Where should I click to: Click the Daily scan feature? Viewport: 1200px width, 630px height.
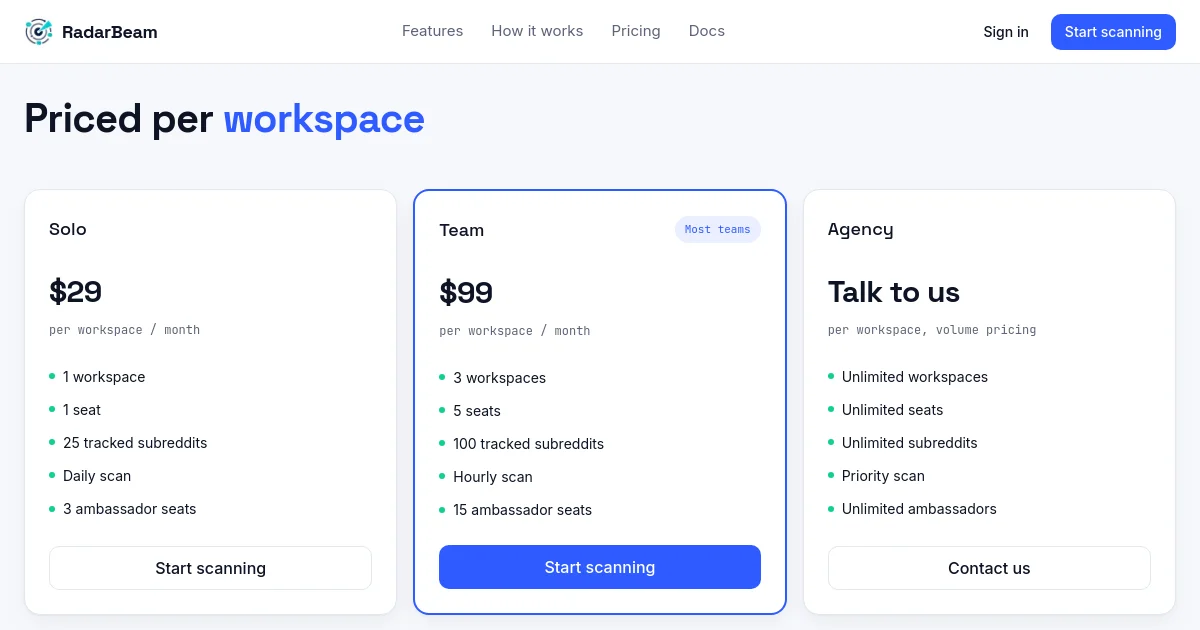click(97, 476)
